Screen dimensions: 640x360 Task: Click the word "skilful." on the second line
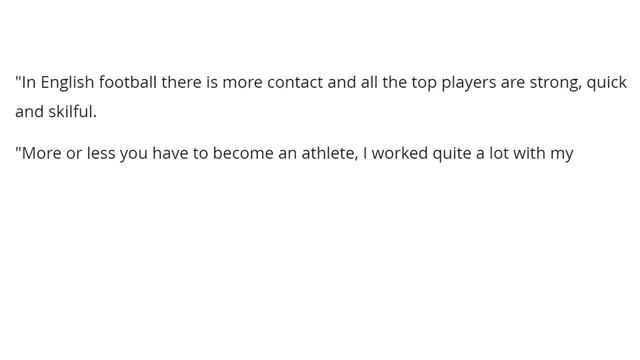tap(73, 111)
